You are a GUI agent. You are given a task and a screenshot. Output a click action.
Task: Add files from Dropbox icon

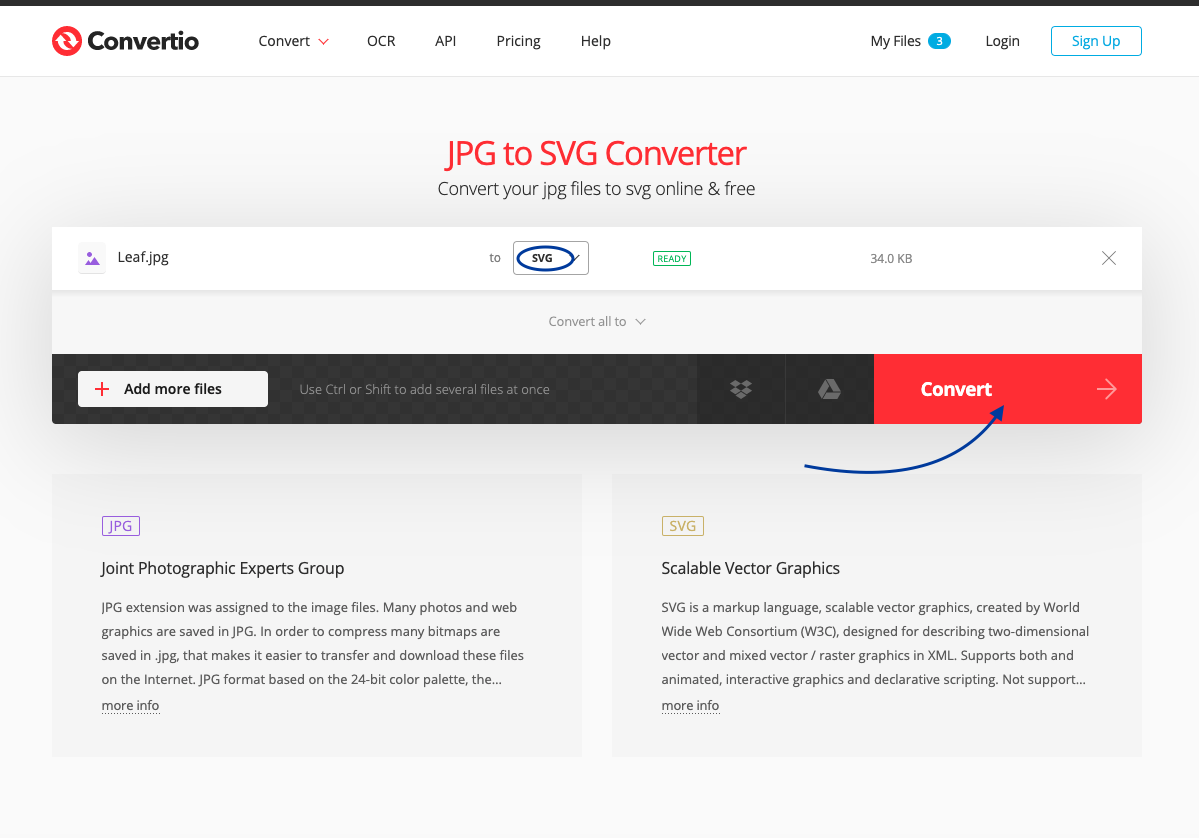tap(741, 389)
